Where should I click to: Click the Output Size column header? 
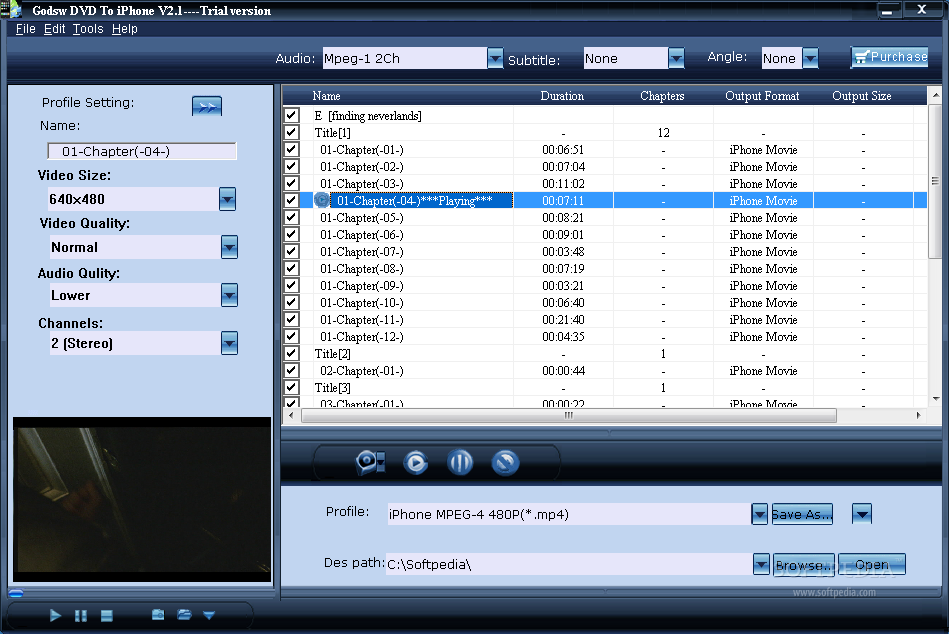pos(862,96)
